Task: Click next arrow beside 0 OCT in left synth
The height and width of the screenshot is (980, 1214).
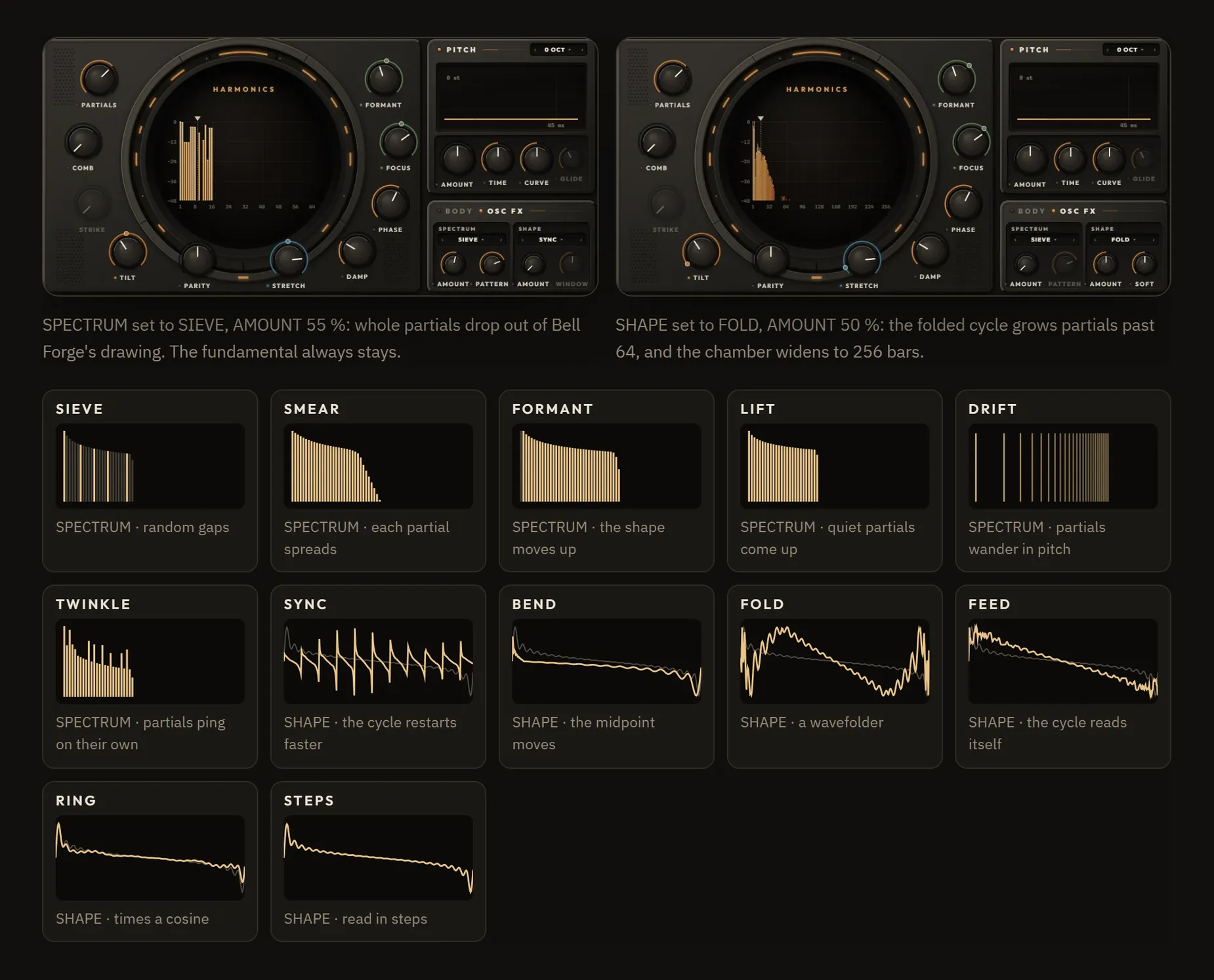Action: (582, 50)
